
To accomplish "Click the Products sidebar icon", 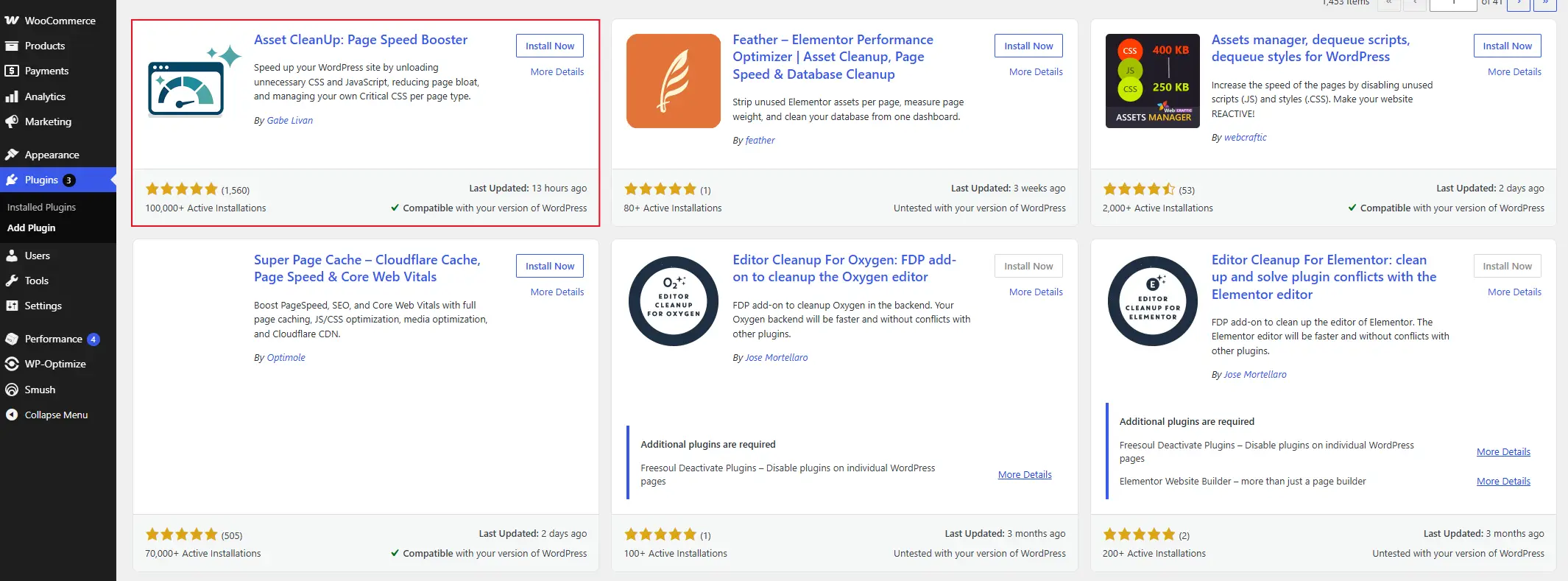I will (12, 46).
